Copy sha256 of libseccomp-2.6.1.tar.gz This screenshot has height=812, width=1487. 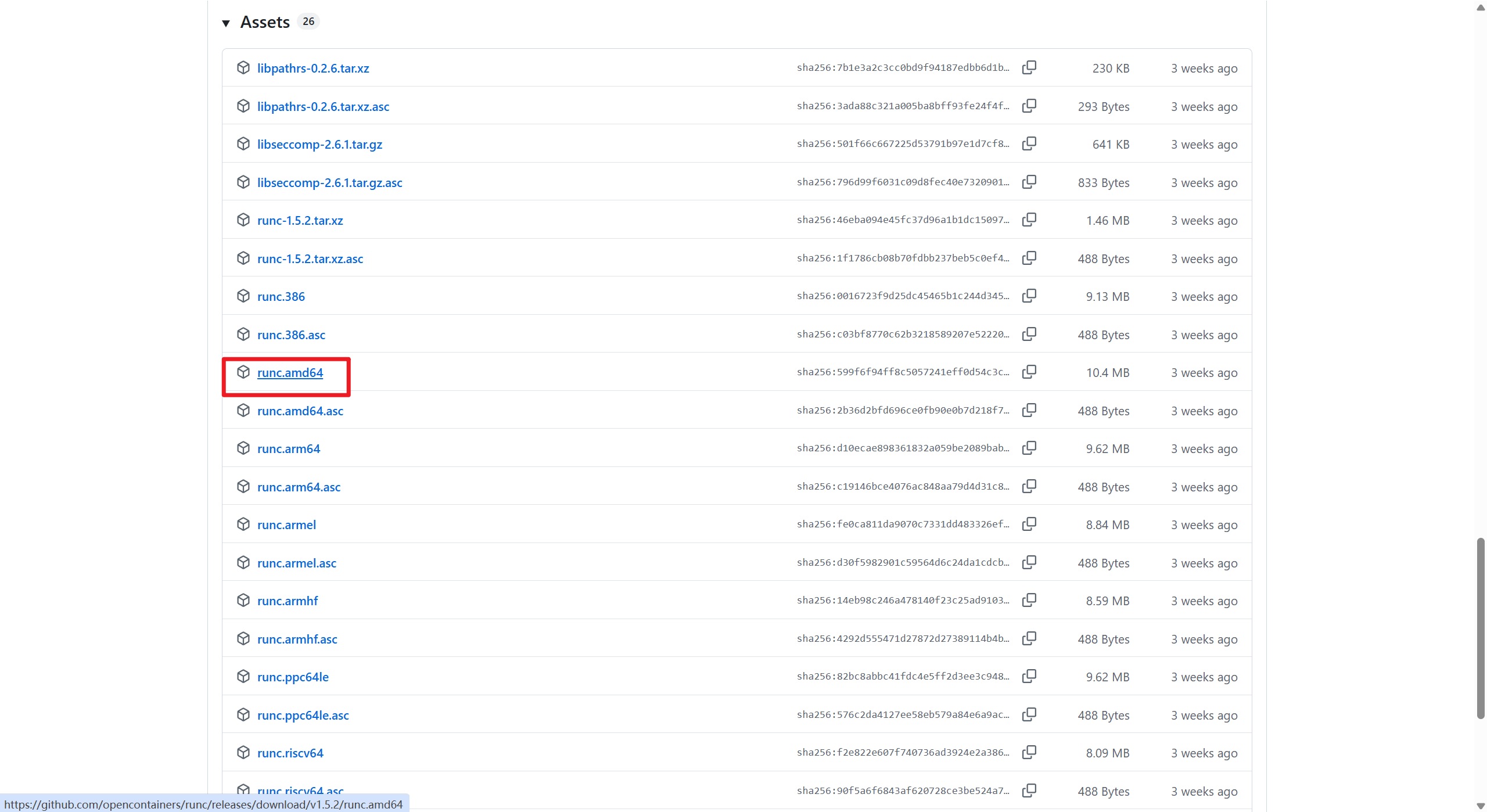point(1029,143)
